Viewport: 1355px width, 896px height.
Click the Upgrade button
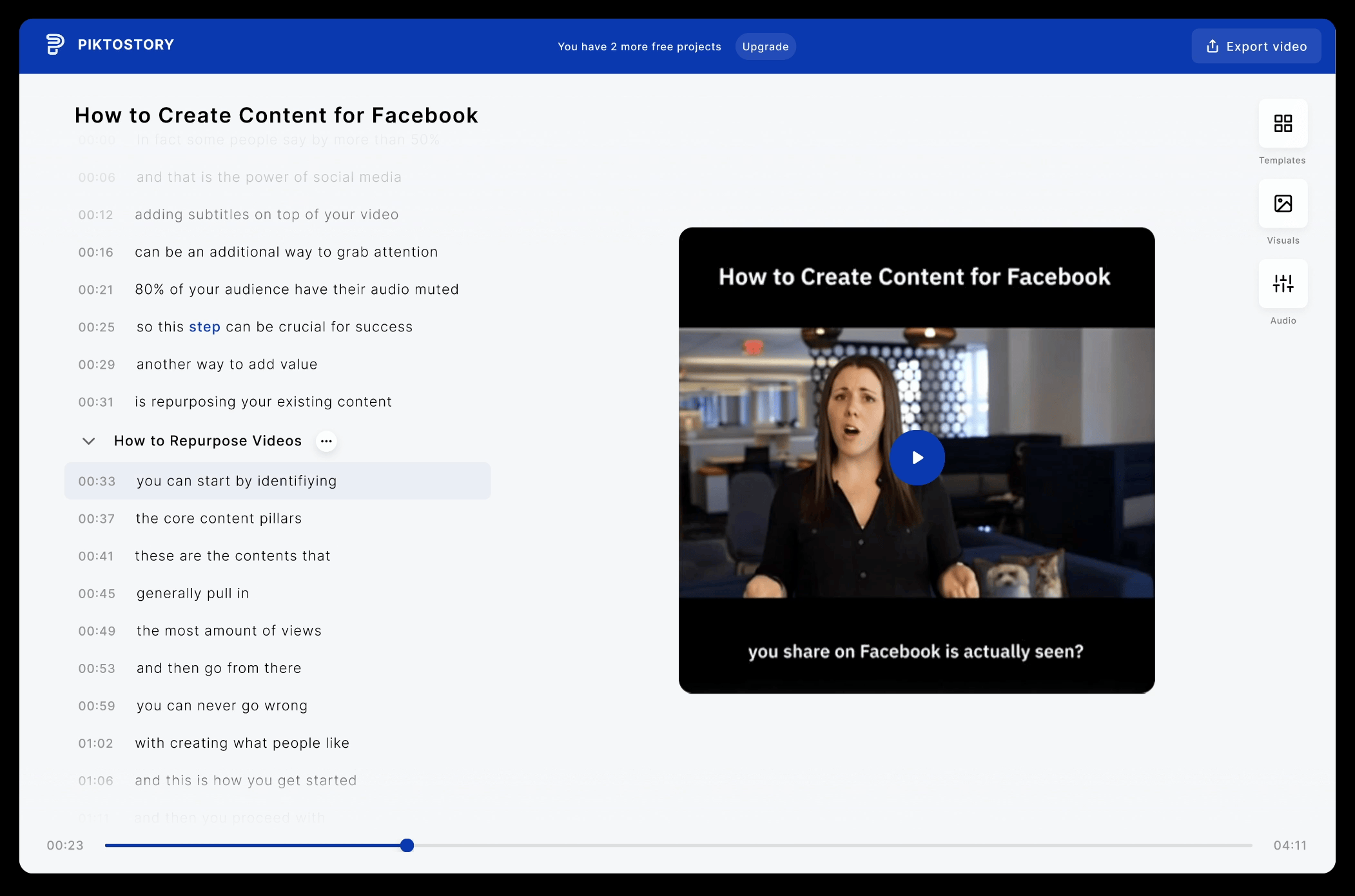(x=765, y=46)
